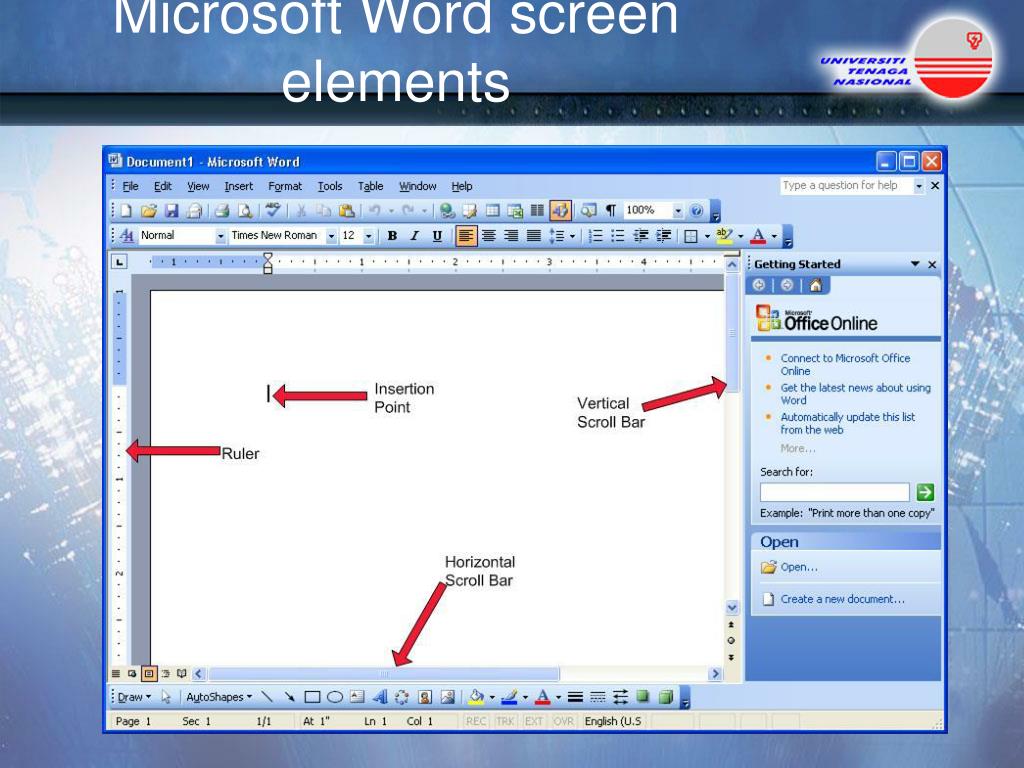Open the Getting Started pane dropdown arrow
Image resolution: width=1024 pixels, height=768 pixels.
tap(915, 264)
